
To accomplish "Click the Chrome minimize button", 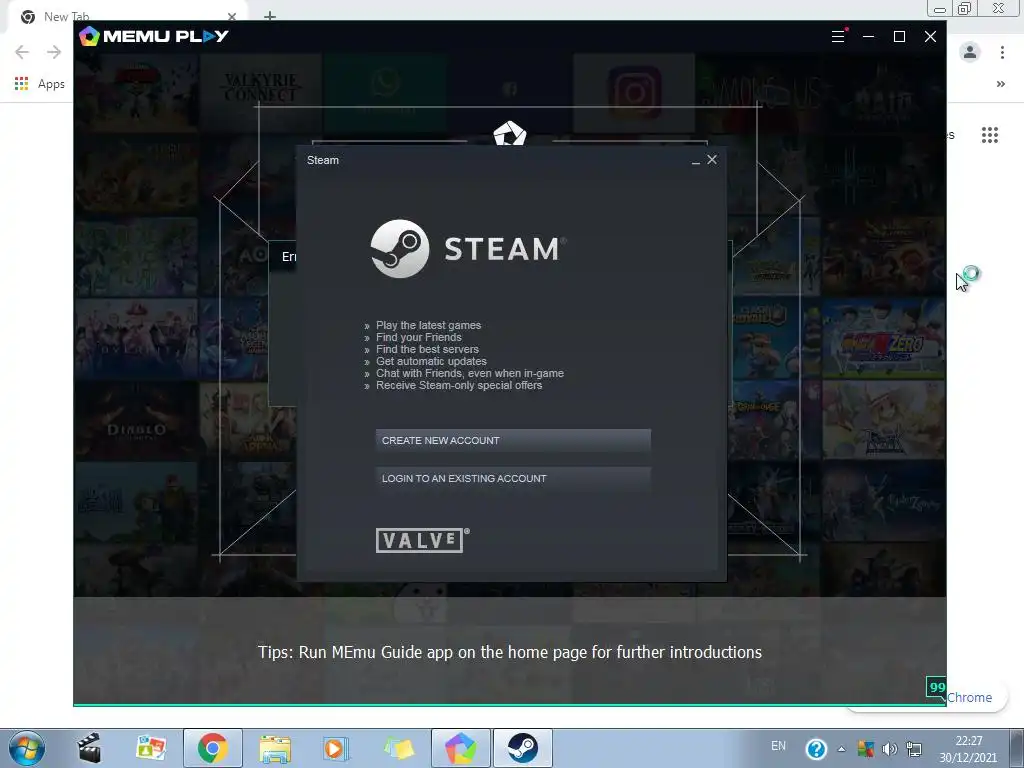I will pos(940,8).
